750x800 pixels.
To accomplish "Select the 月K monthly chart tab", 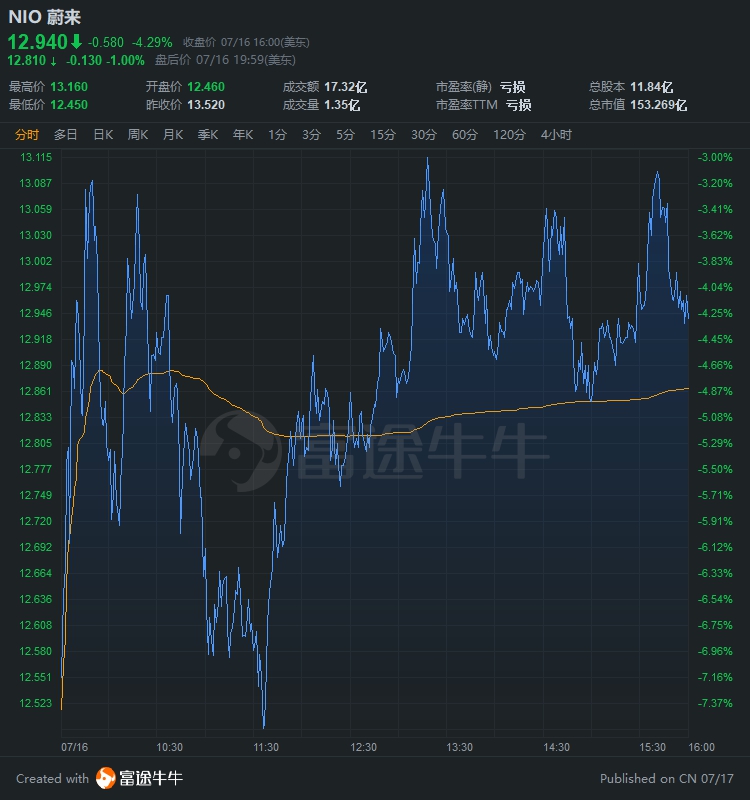I will click(x=173, y=135).
